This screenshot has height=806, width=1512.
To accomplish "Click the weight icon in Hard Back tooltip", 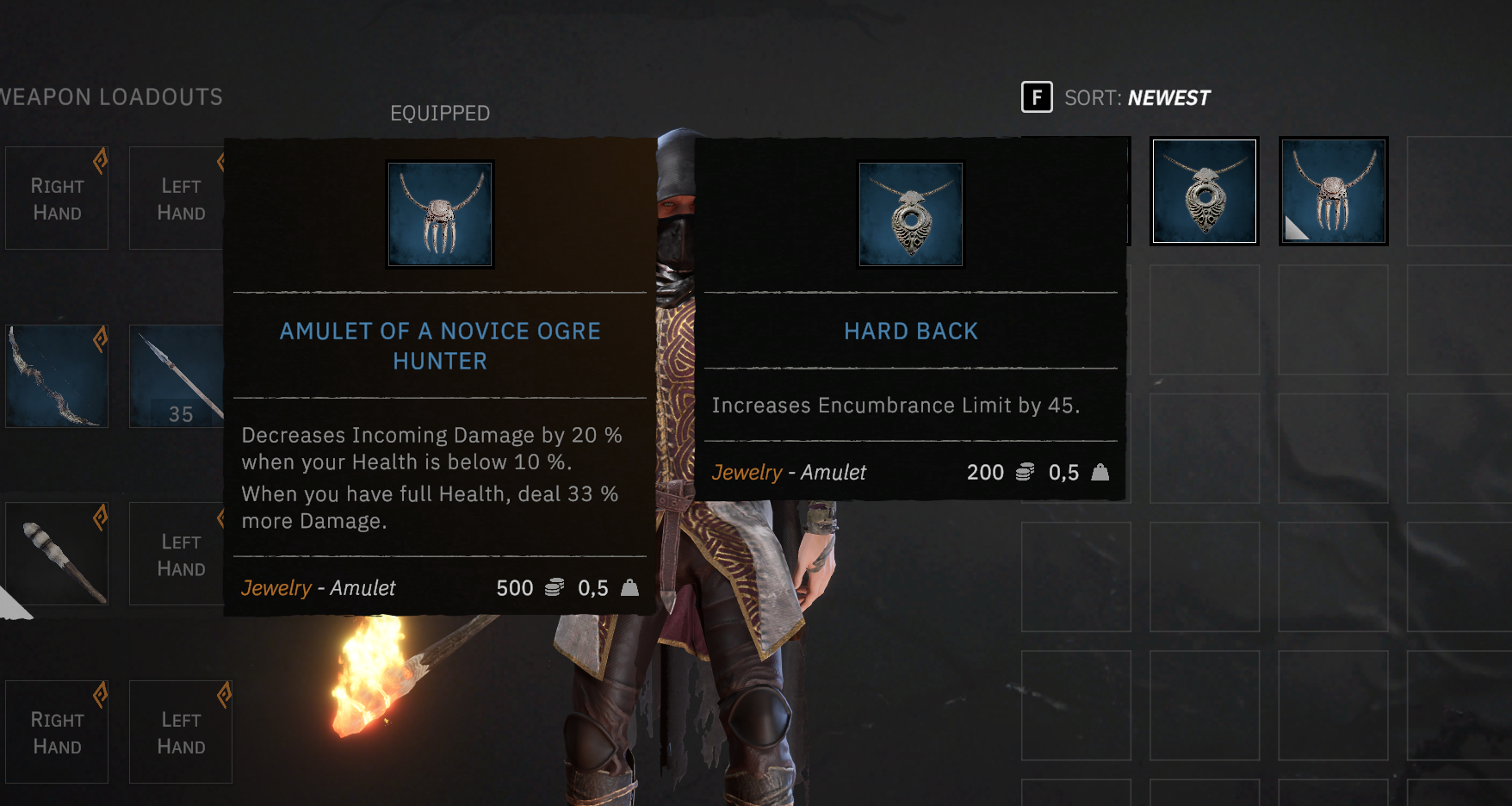I will (x=1100, y=472).
